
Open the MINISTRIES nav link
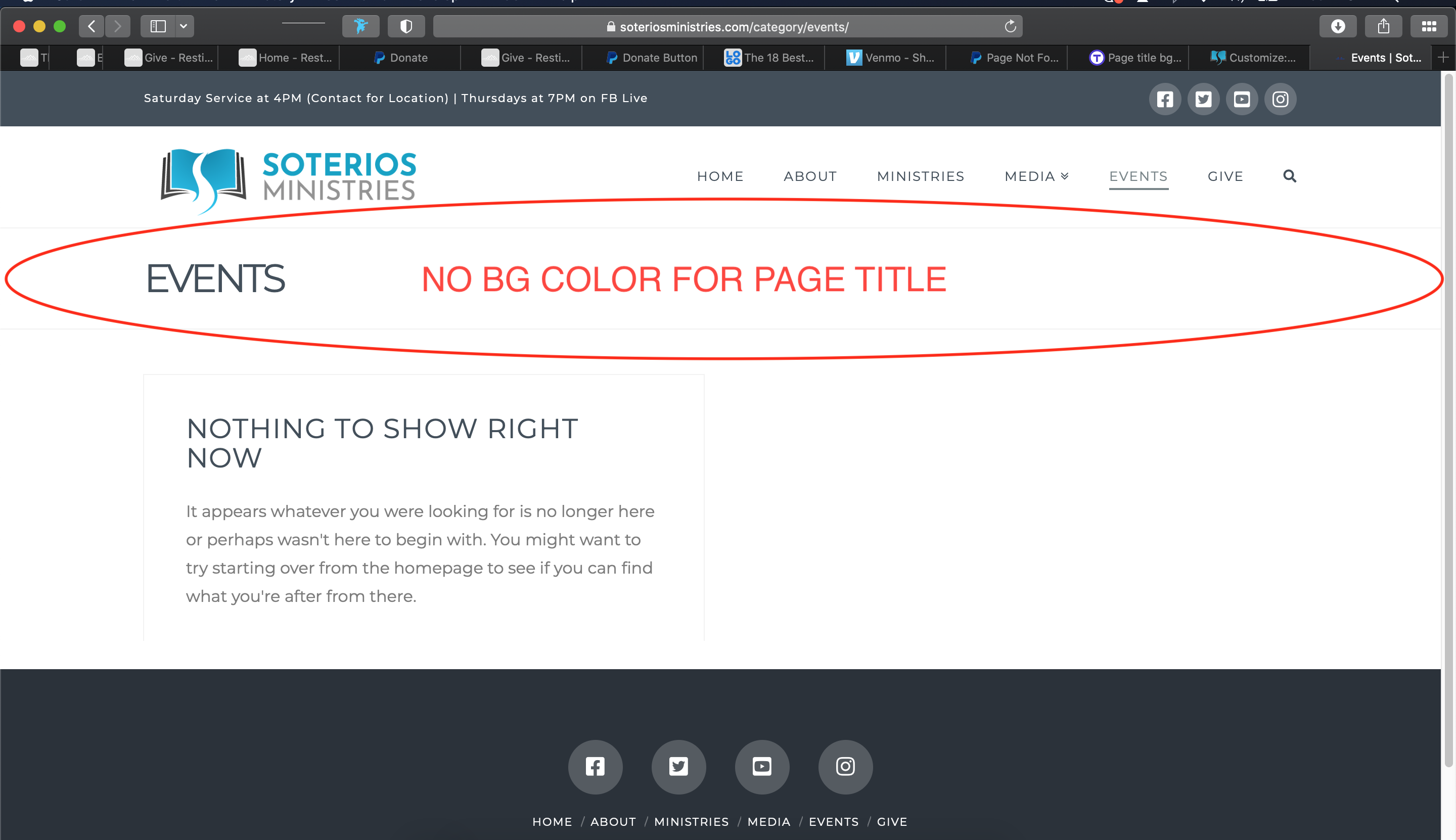tap(921, 176)
